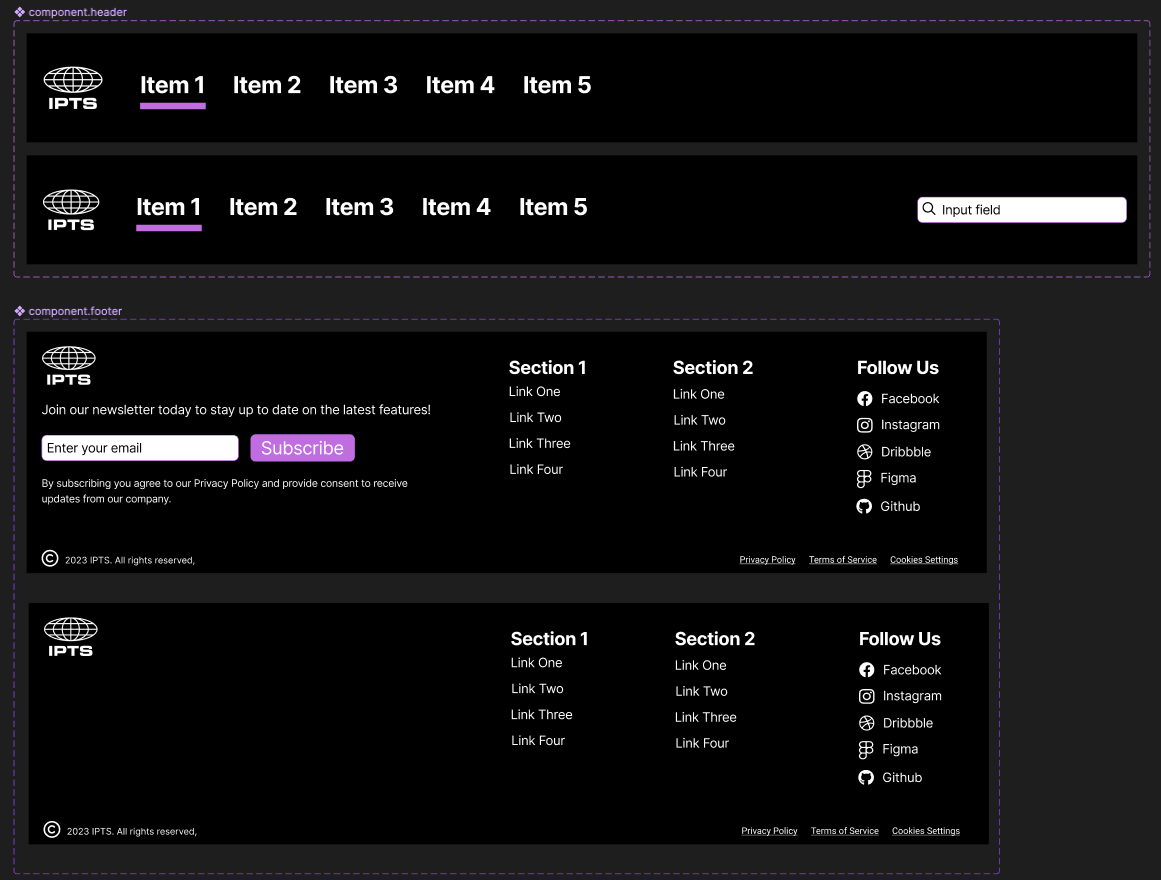Choose Item 5 in the header with search field
This screenshot has width=1161, height=880.
point(553,207)
